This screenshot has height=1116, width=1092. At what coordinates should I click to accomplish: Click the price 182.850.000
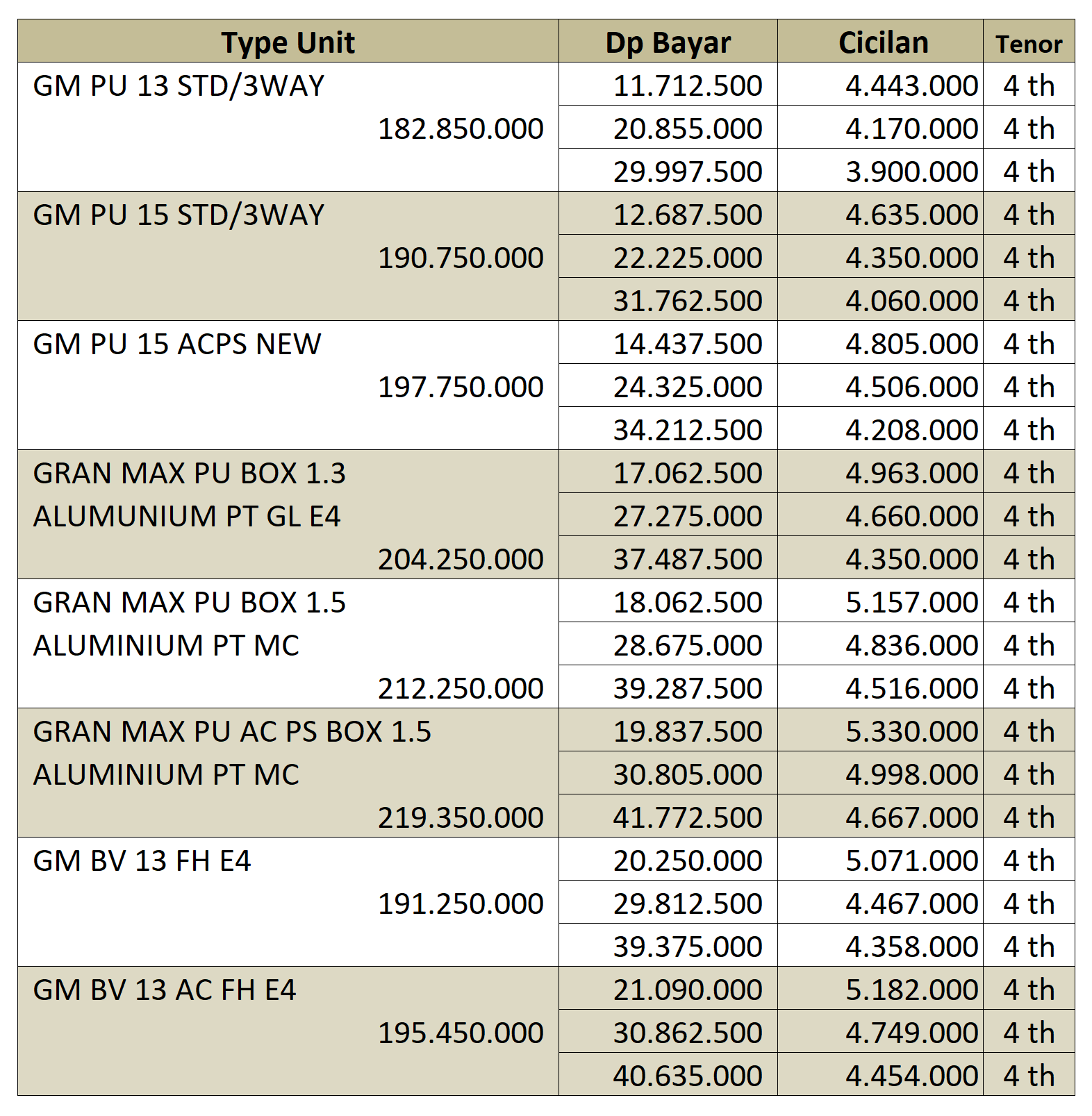[461, 129]
